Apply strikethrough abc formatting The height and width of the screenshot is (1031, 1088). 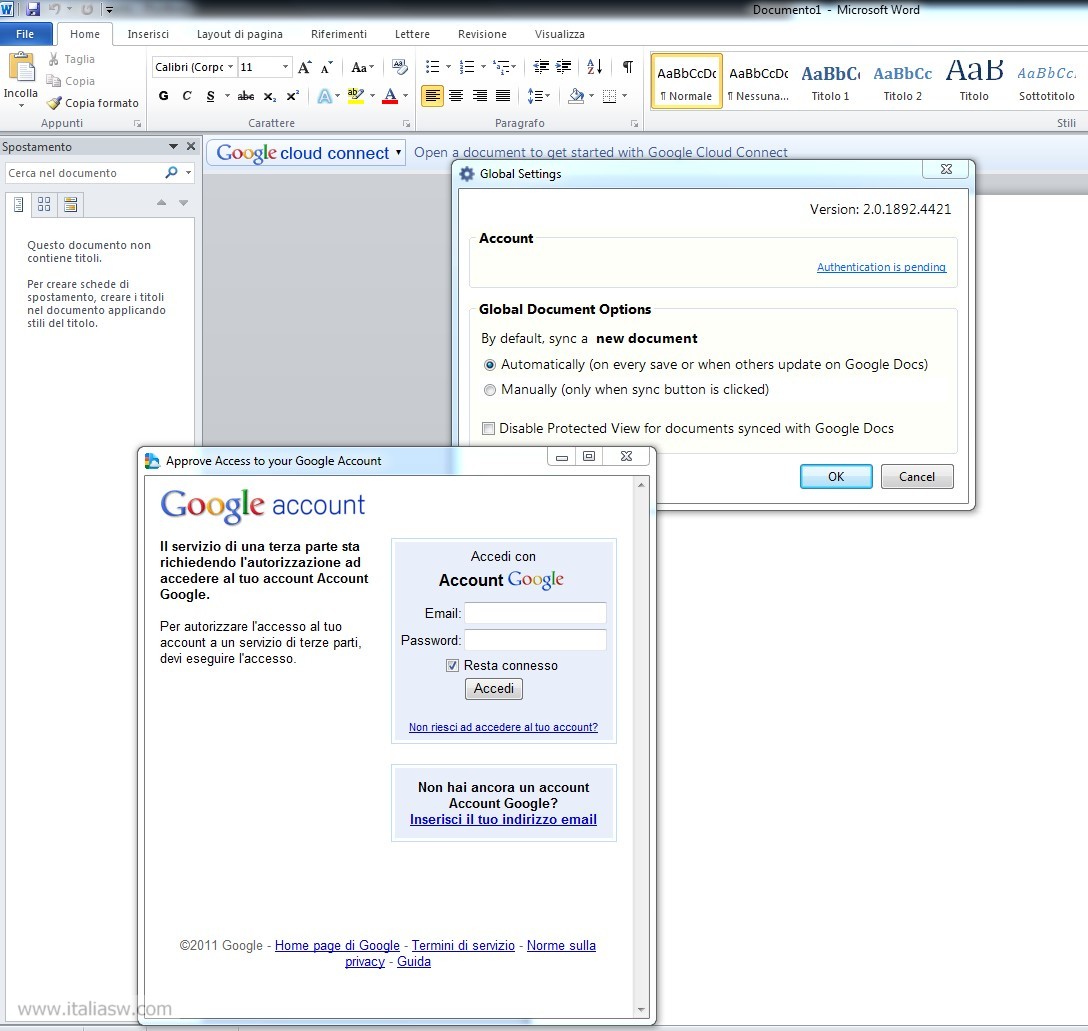pos(246,96)
